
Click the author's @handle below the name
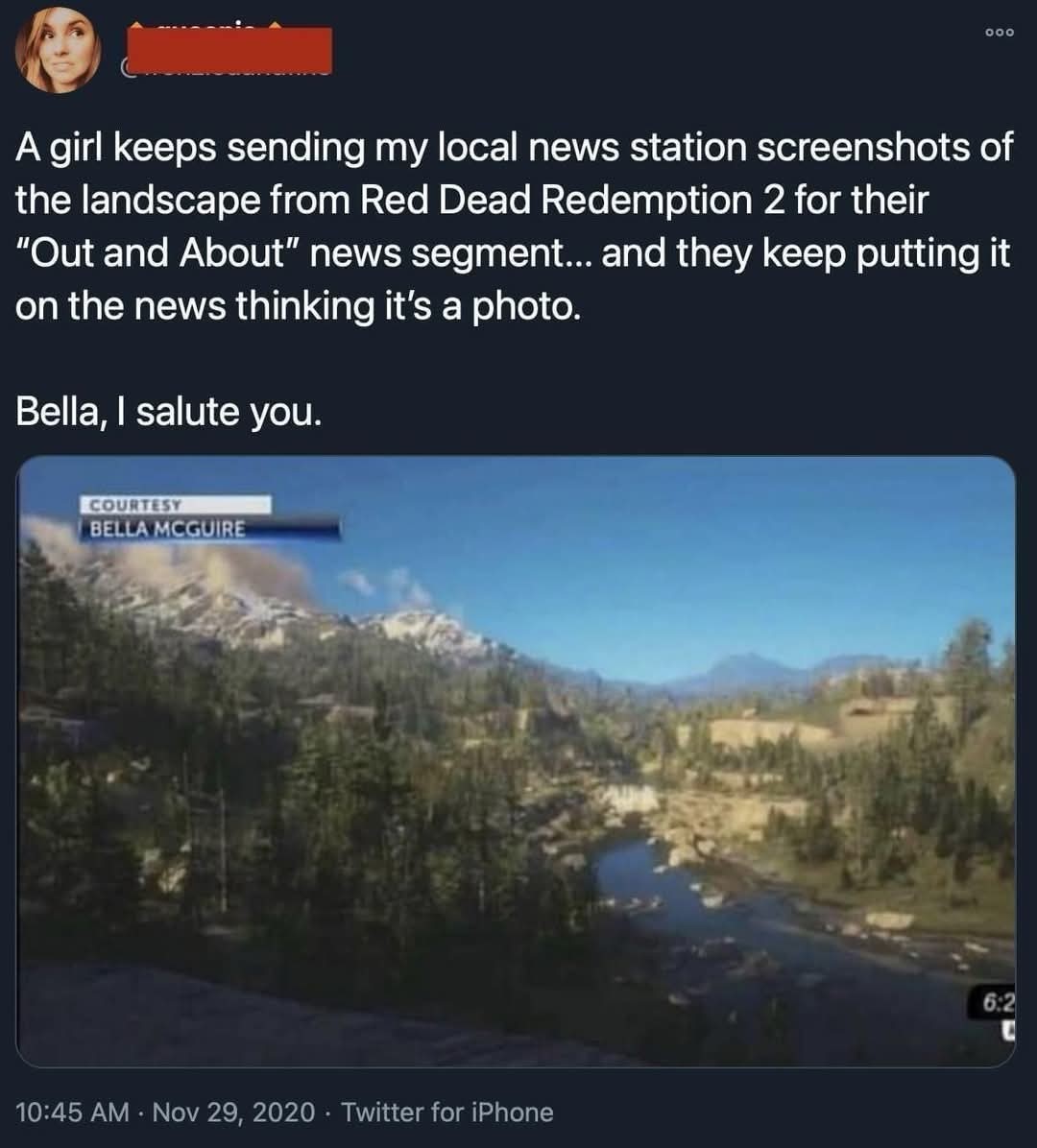(226, 71)
